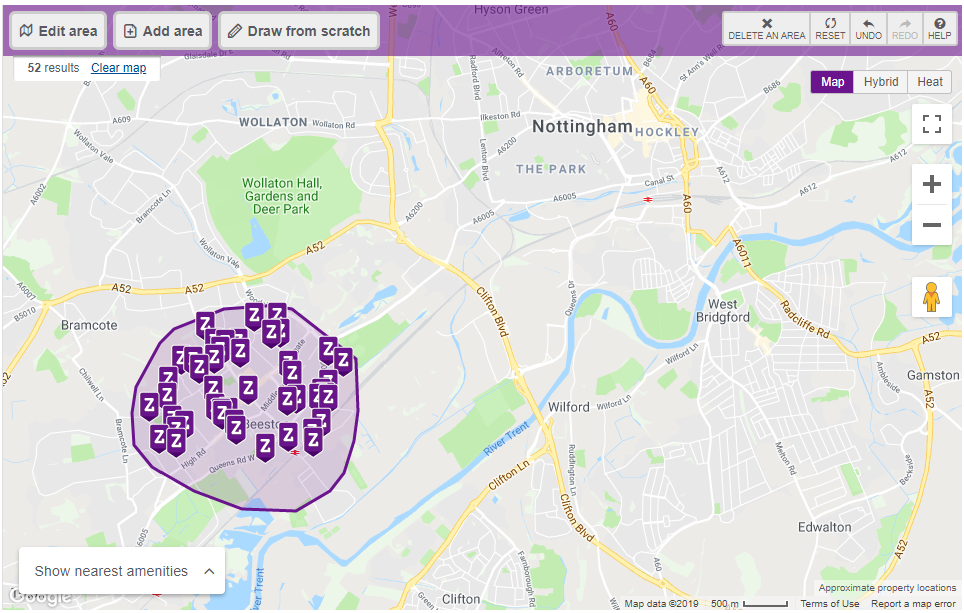Select the Map view mode
Viewport: 964px width, 613px height.
click(x=832, y=82)
